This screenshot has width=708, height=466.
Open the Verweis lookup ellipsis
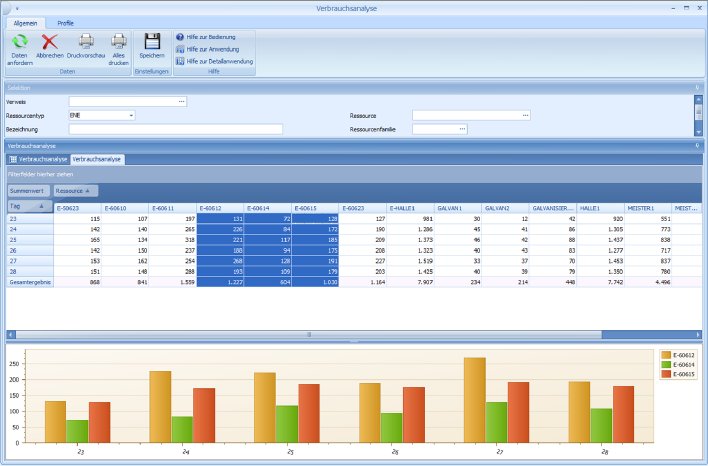182,102
